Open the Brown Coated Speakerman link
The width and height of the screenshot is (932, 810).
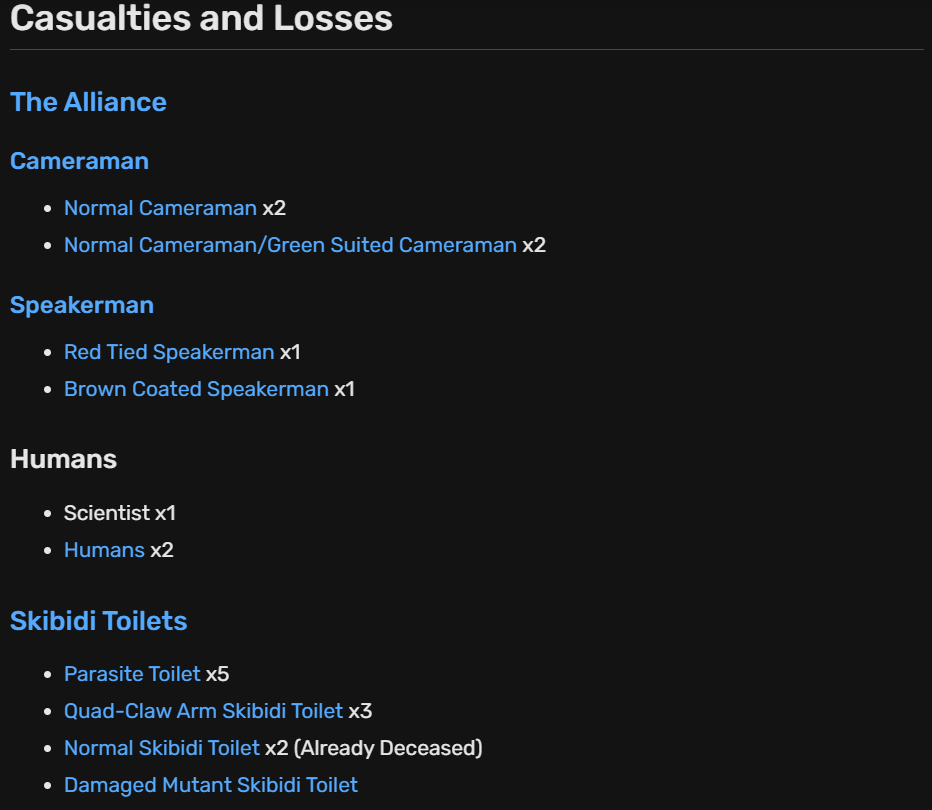(196, 389)
